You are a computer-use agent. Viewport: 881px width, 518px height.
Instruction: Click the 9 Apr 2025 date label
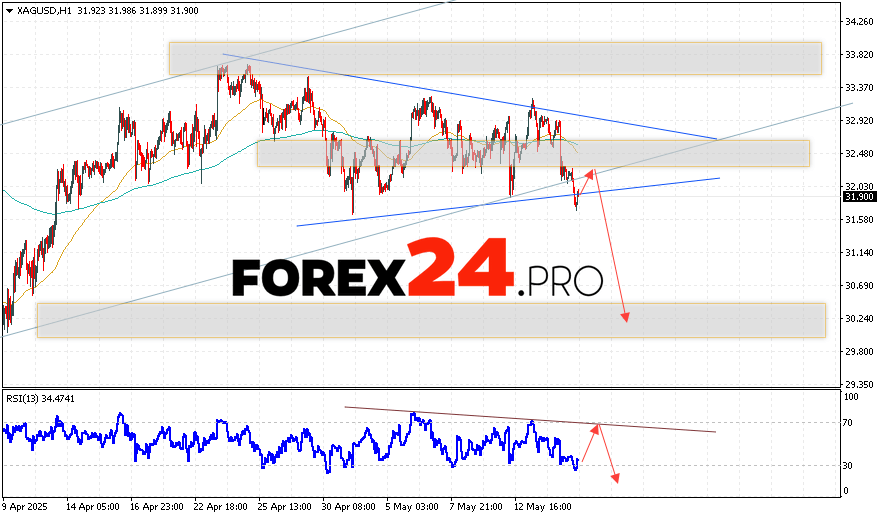[27, 506]
